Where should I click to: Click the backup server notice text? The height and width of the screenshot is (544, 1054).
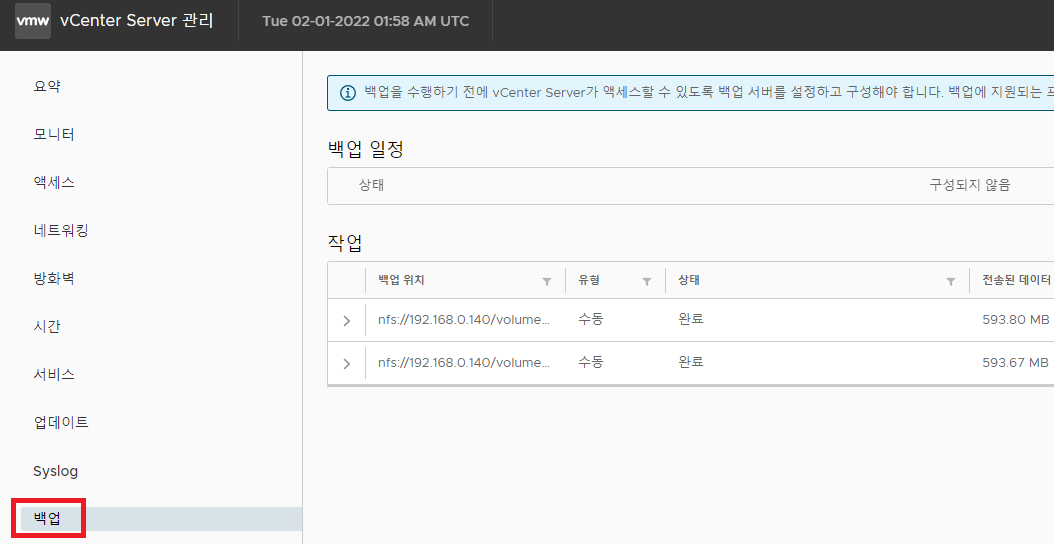coord(709,92)
